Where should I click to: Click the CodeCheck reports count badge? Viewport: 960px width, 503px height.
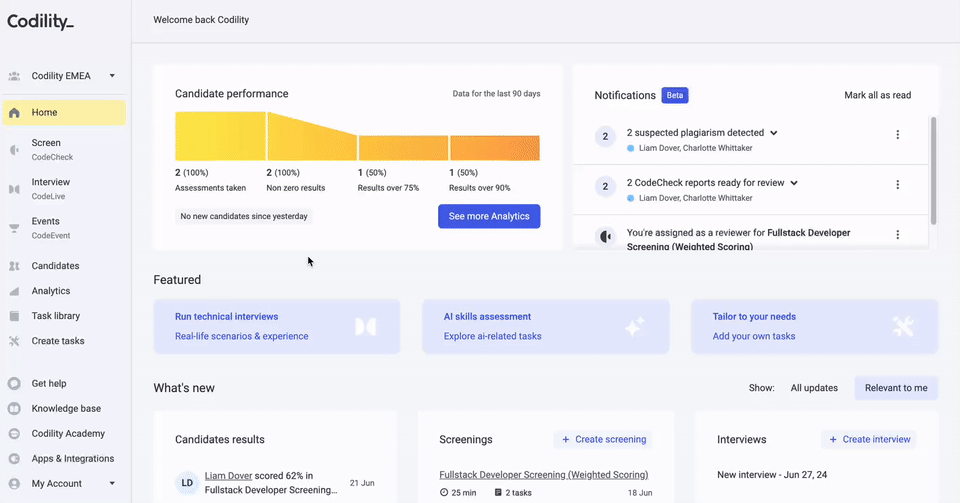coord(606,187)
